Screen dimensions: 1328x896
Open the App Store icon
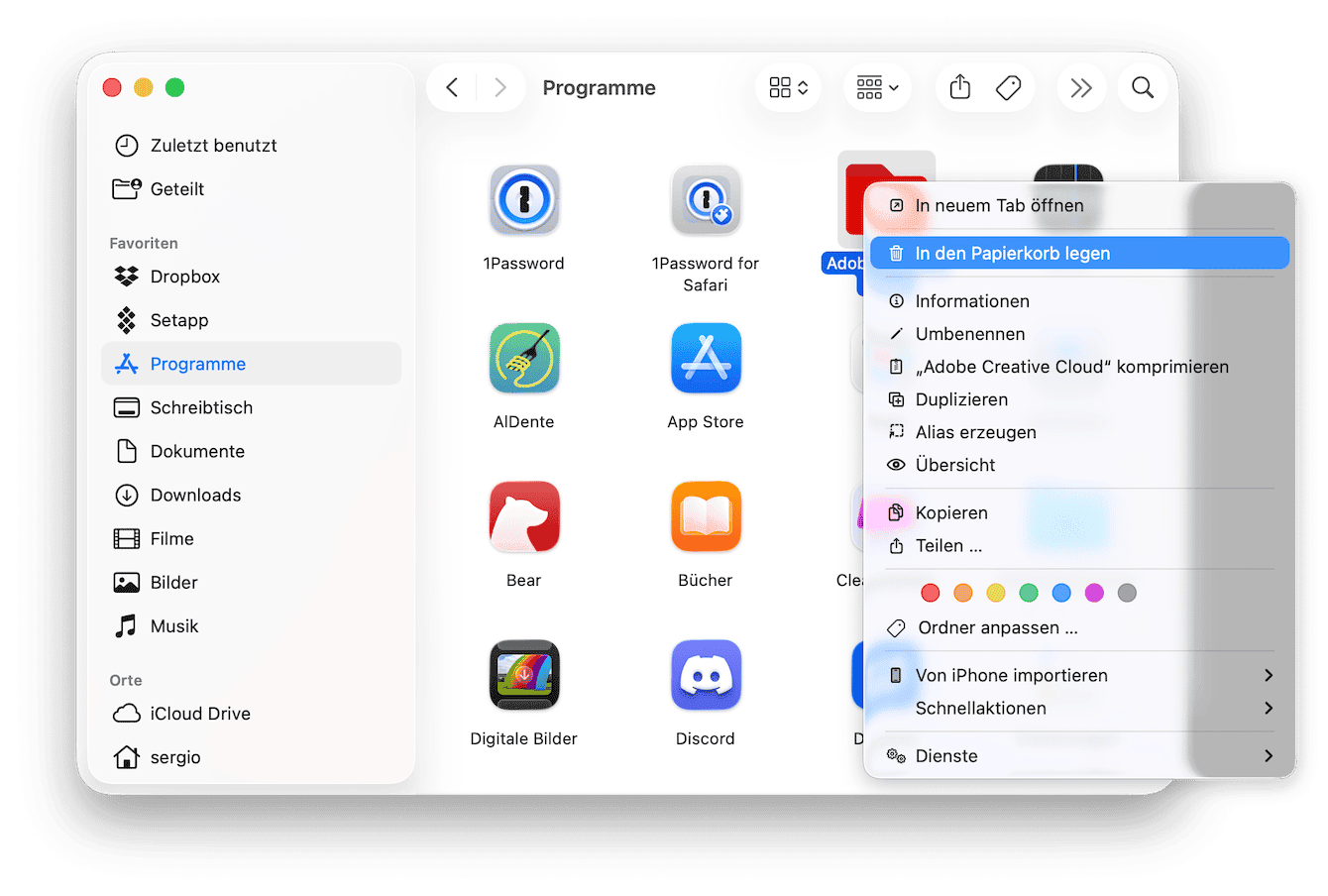tap(706, 359)
